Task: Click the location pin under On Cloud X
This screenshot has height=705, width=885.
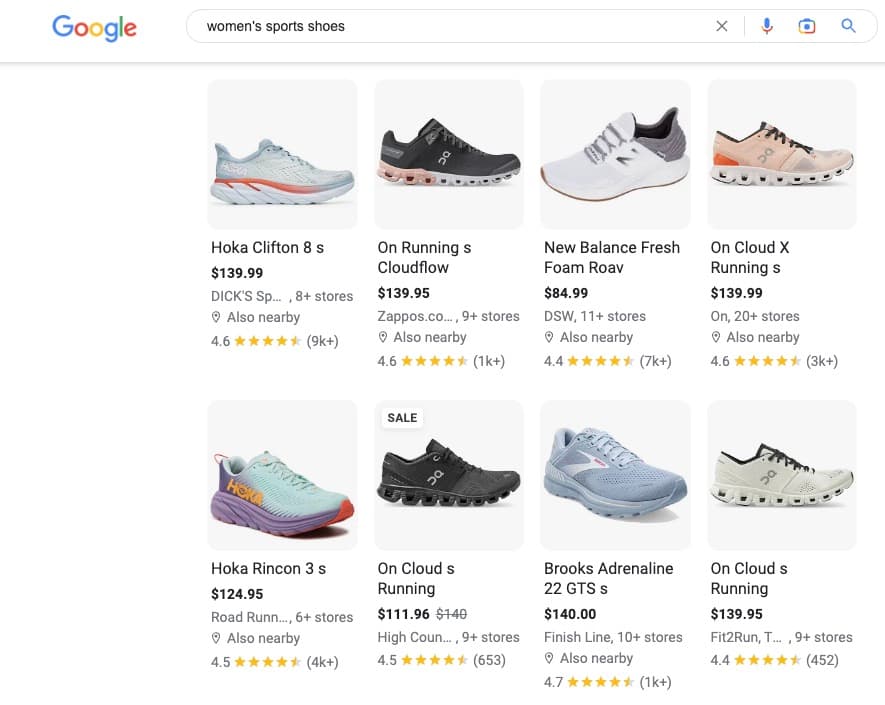Action: point(716,337)
